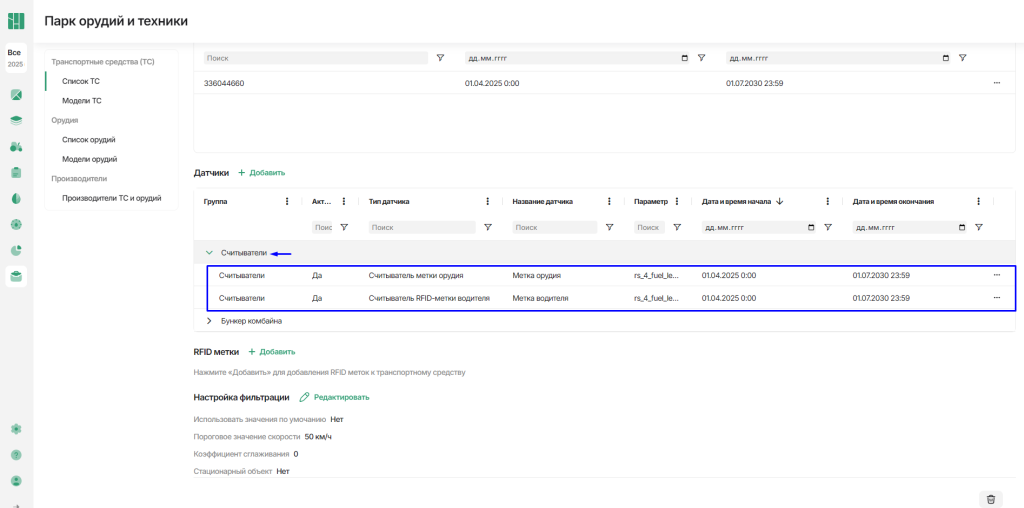Click Добавить next to Датчики
1024x508 pixels.
[261, 173]
